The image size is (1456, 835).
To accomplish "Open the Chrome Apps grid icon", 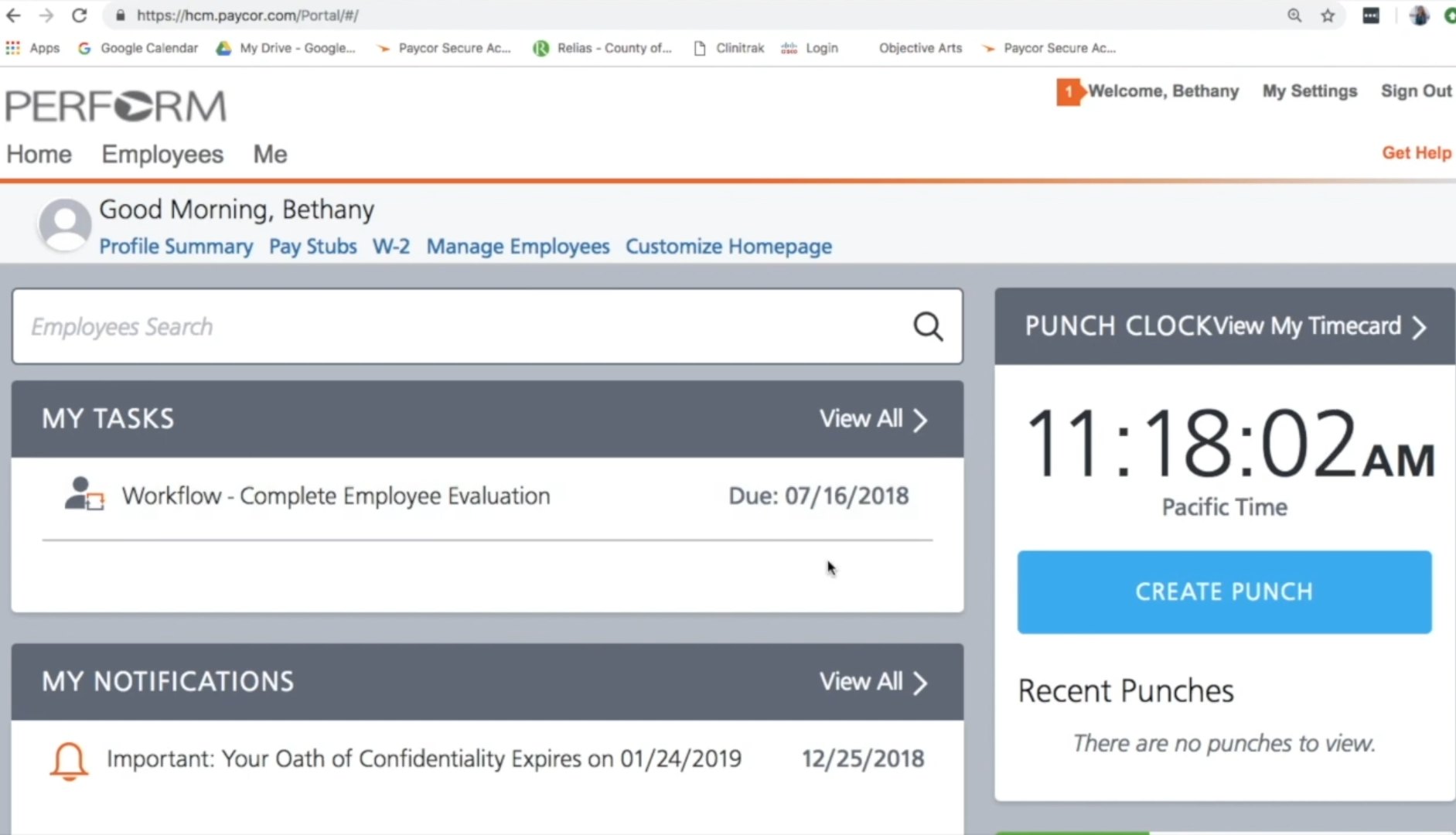I will [13, 48].
